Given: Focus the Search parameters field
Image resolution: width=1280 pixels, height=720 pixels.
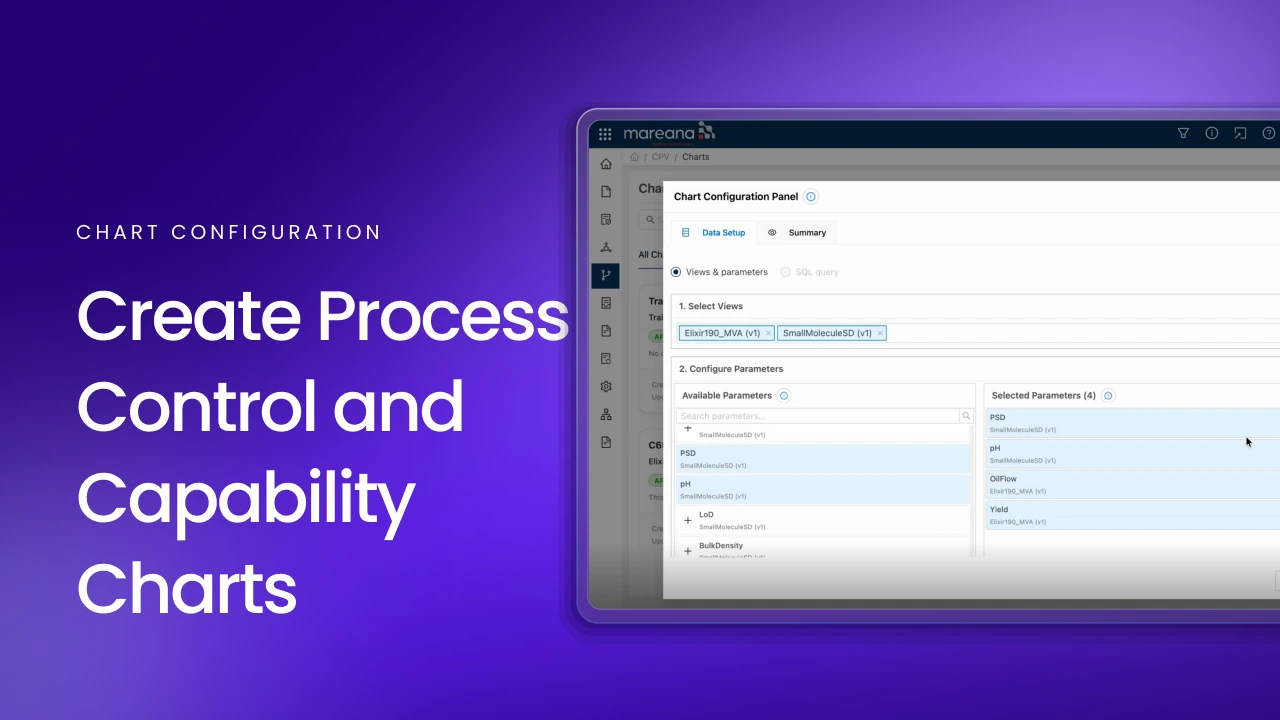Looking at the screenshot, I should (x=817, y=416).
